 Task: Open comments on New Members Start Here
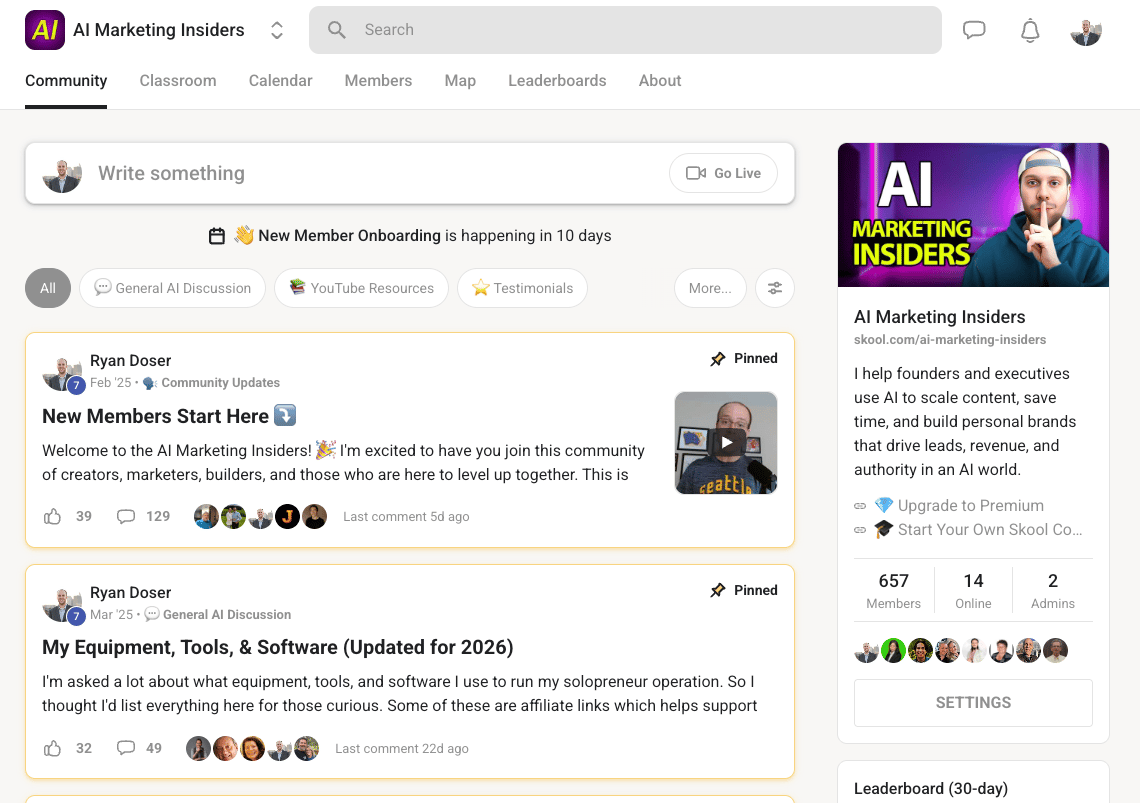(126, 516)
